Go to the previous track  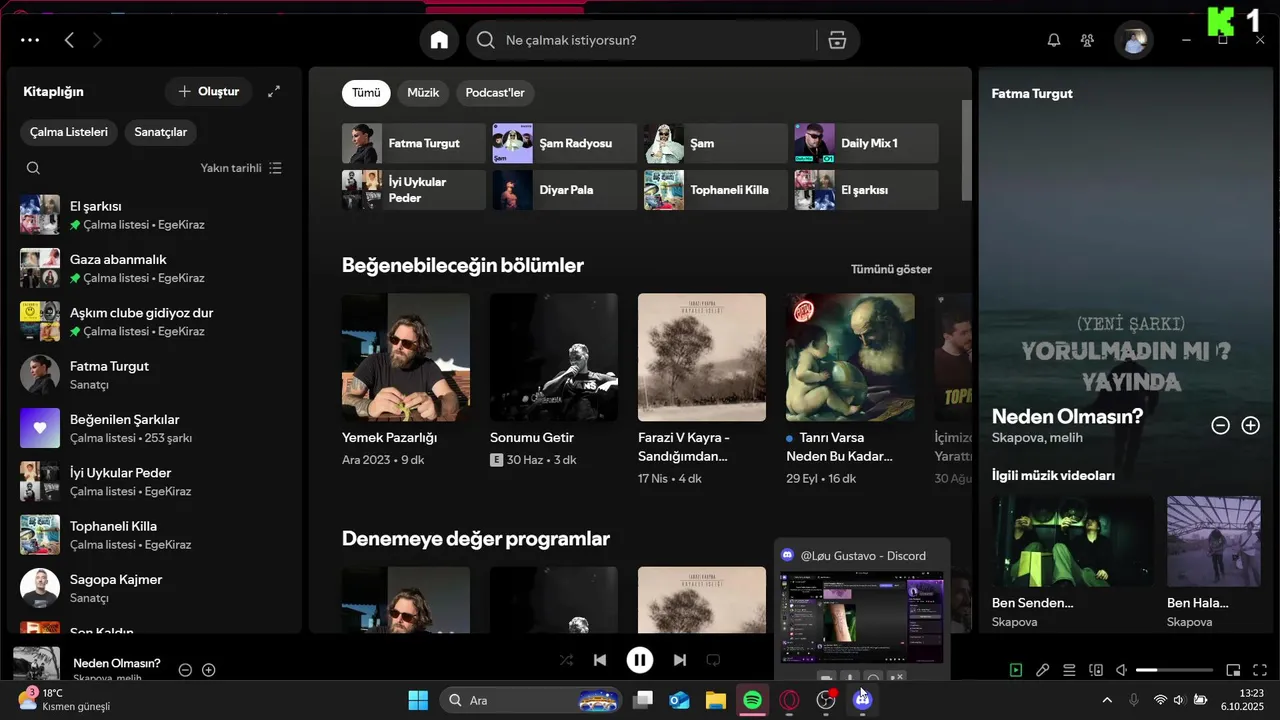point(600,660)
